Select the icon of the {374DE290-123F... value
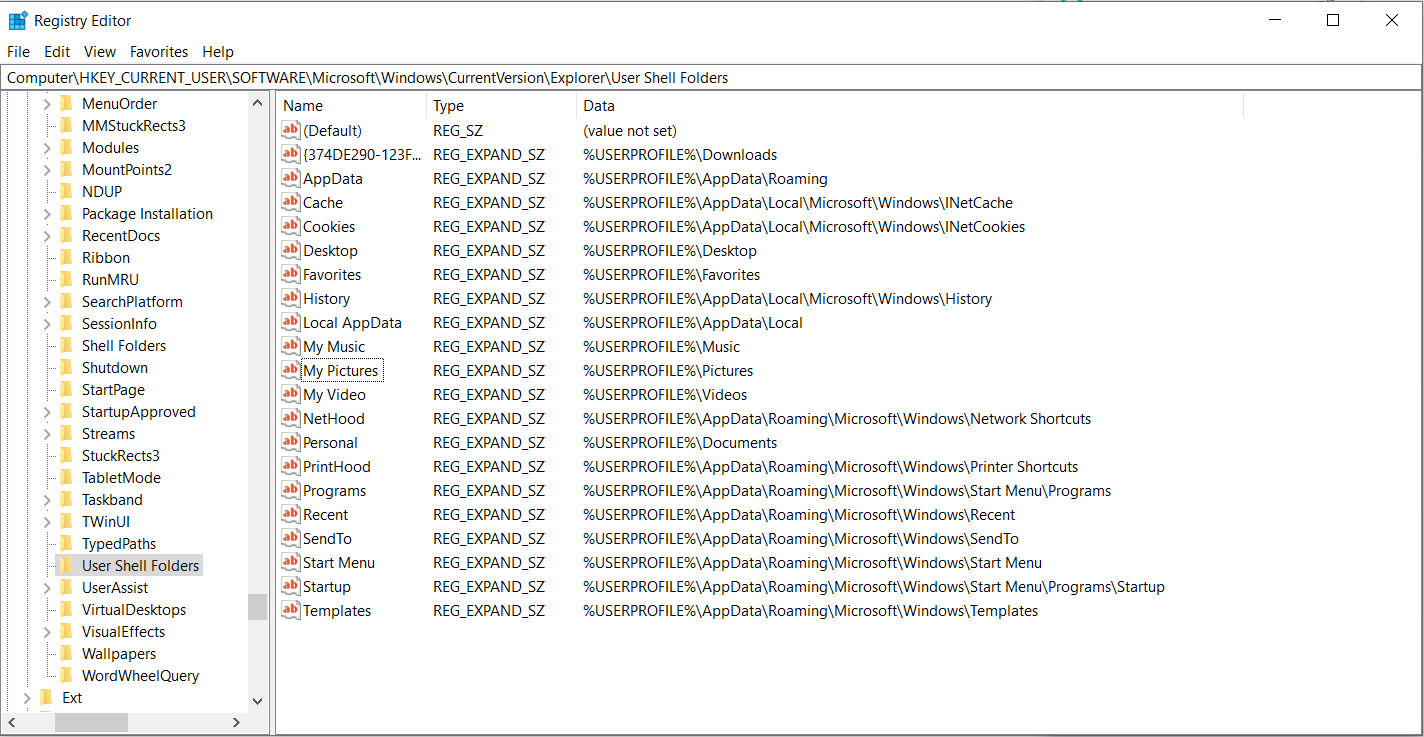 pyautogui.click(x=291, y=154)
